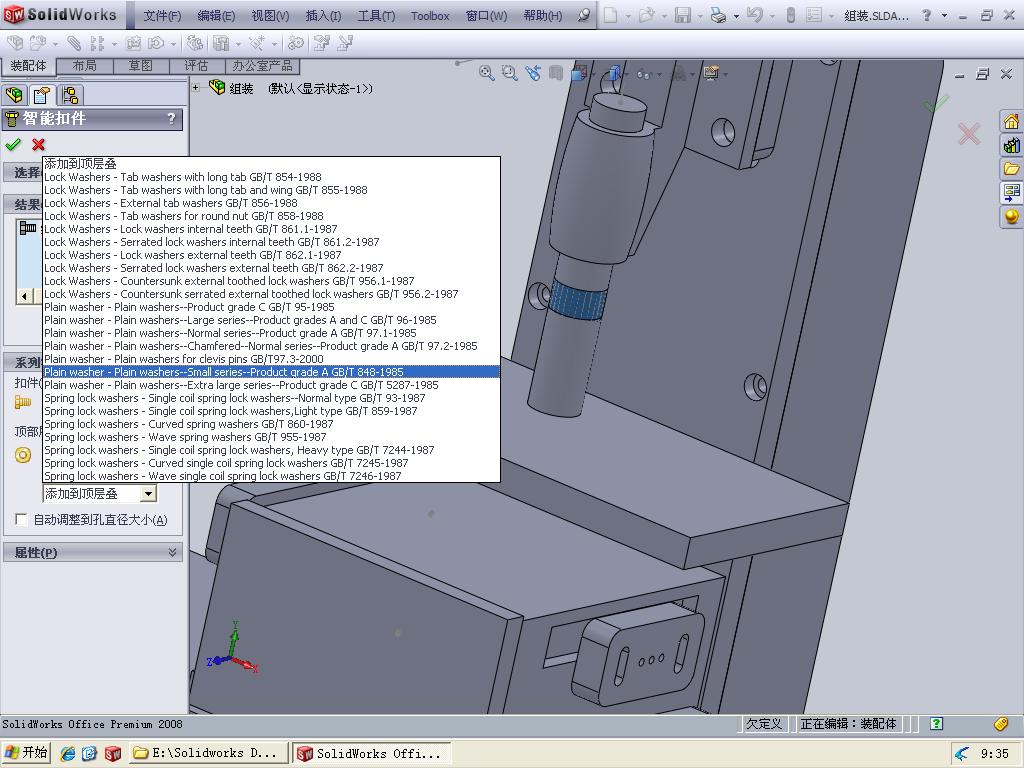Open the Options dropdown arrow
Image resolution: width=1024 pixels, height=768 pixels.
(831, 15)
